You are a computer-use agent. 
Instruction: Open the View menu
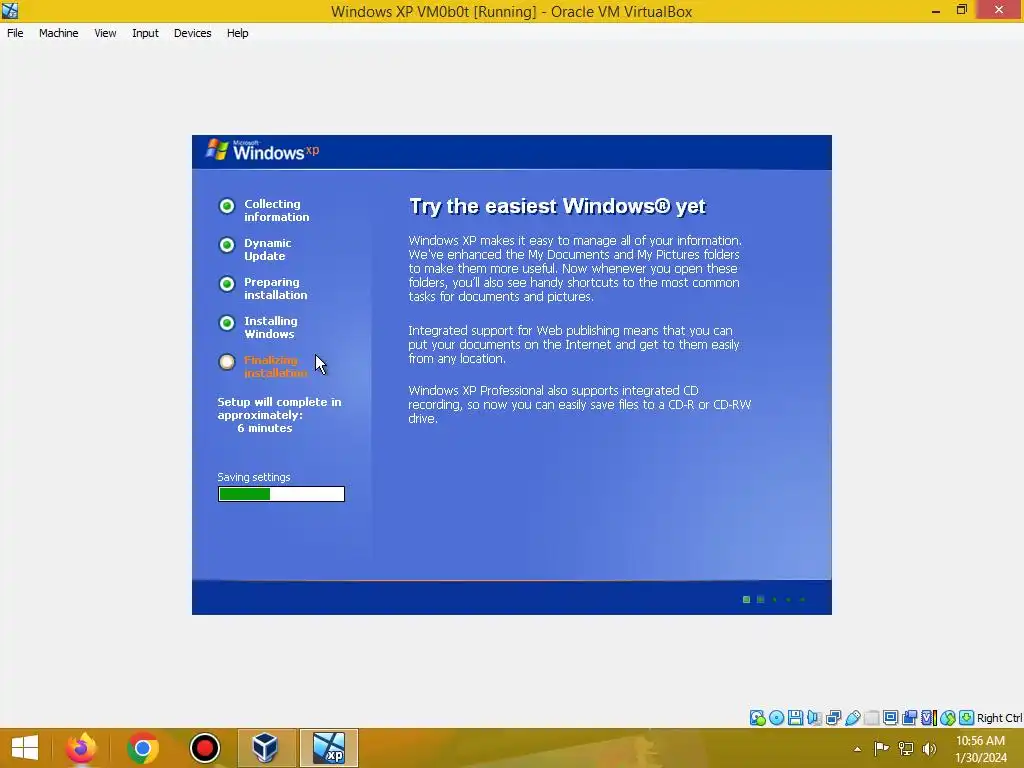[x=105, y=33]
